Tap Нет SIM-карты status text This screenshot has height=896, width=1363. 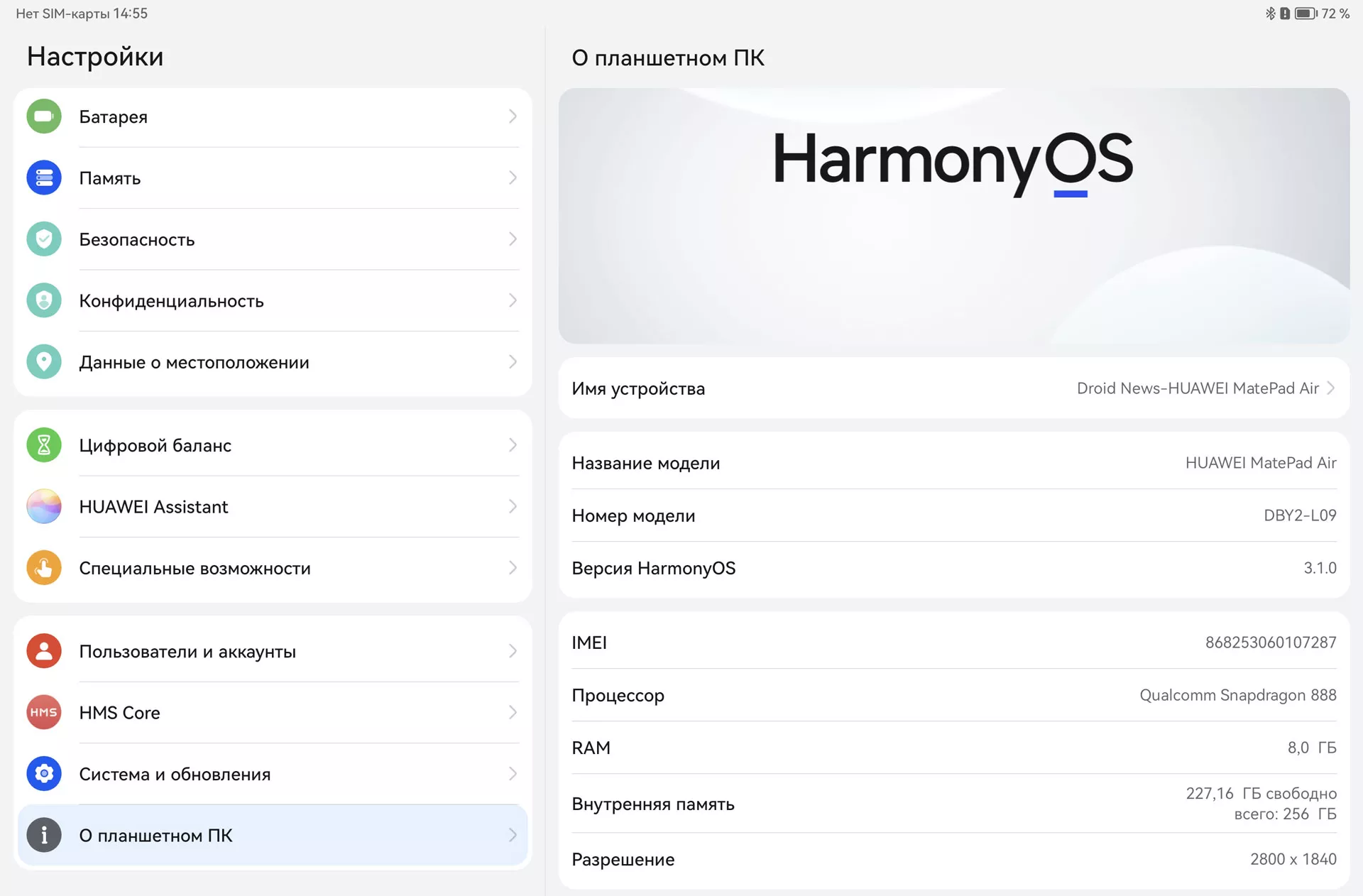tap(62, 13)
